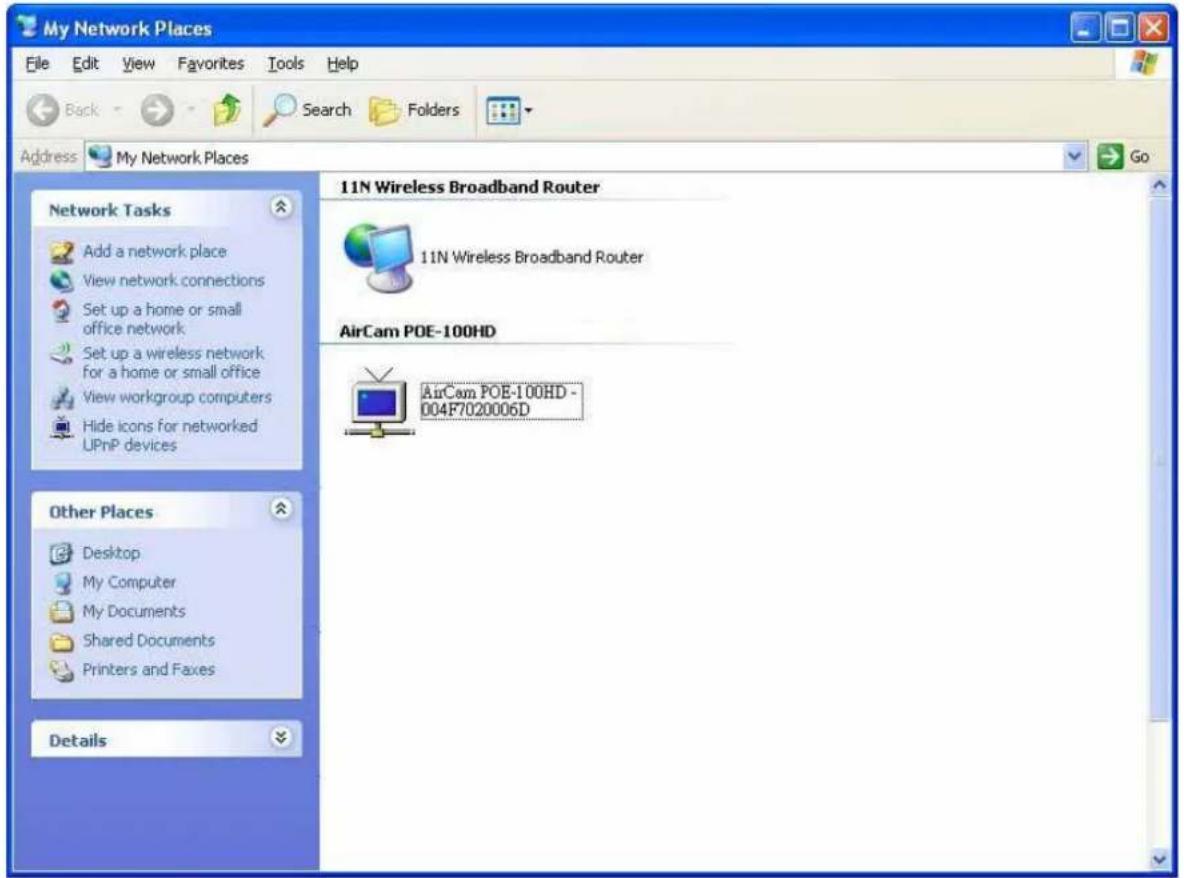Image resolution: width=1184 pixels, height=878 pixels.
Task: Open Shared Documents from Other Places
Action: coord(148,640)
